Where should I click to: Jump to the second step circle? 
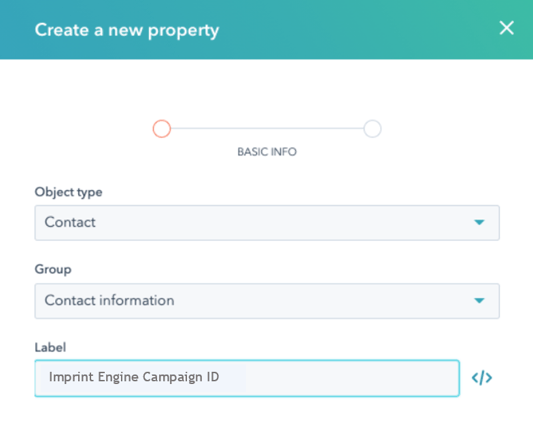372,129
